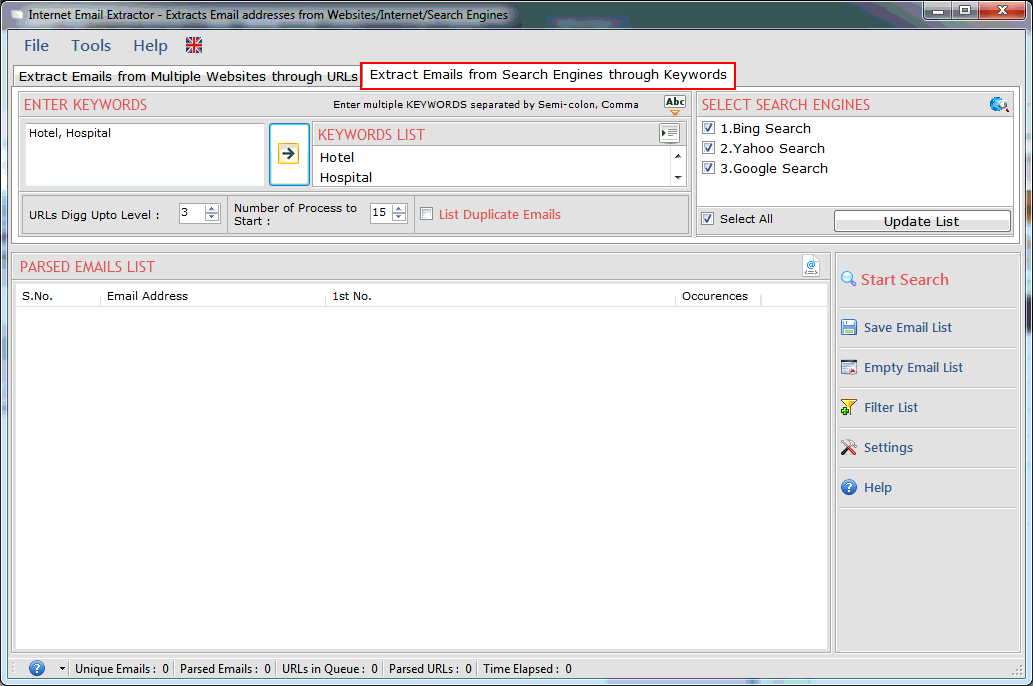Viewport: 1033px width, 686px height.
Task: Sort by 1st No. column header
Action: (x=501, y=297)
